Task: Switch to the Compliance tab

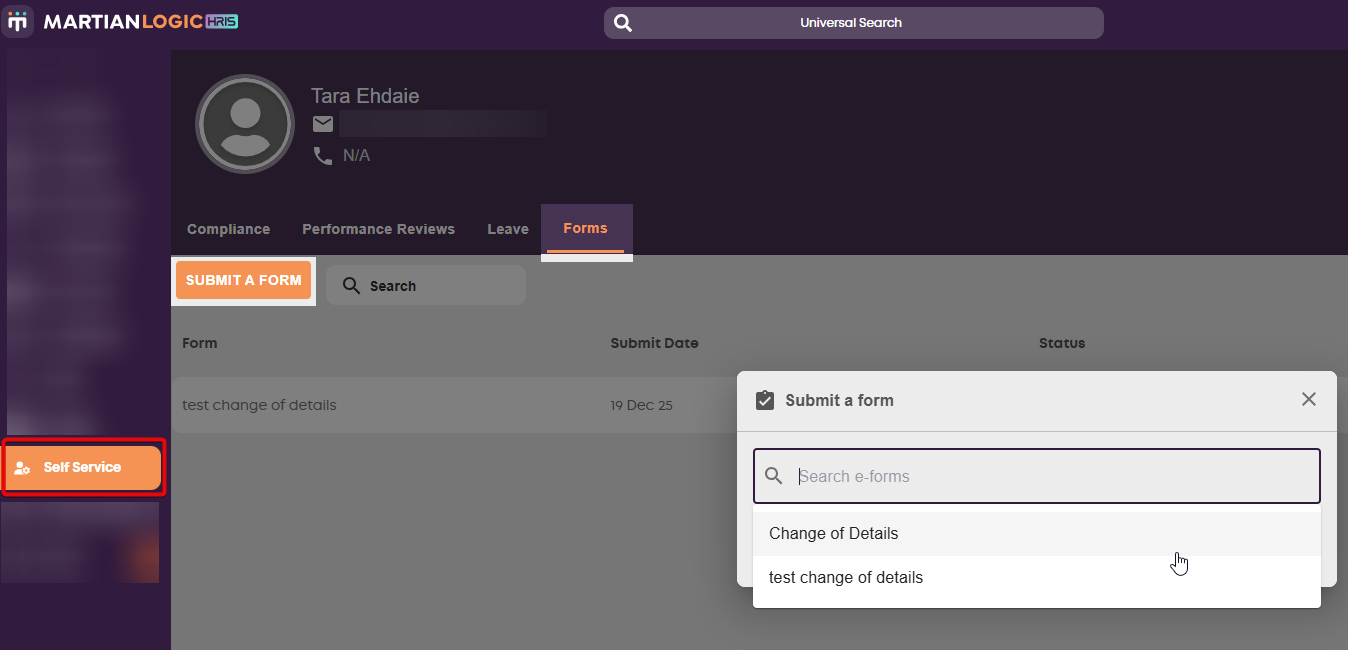Action: coord(228,229)
